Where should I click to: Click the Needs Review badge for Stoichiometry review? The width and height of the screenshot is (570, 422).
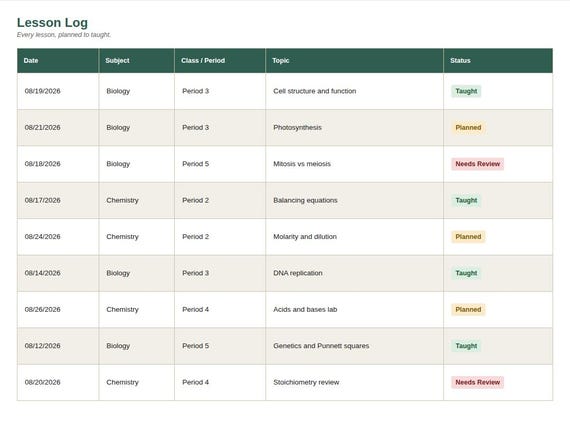click(478, 382)
